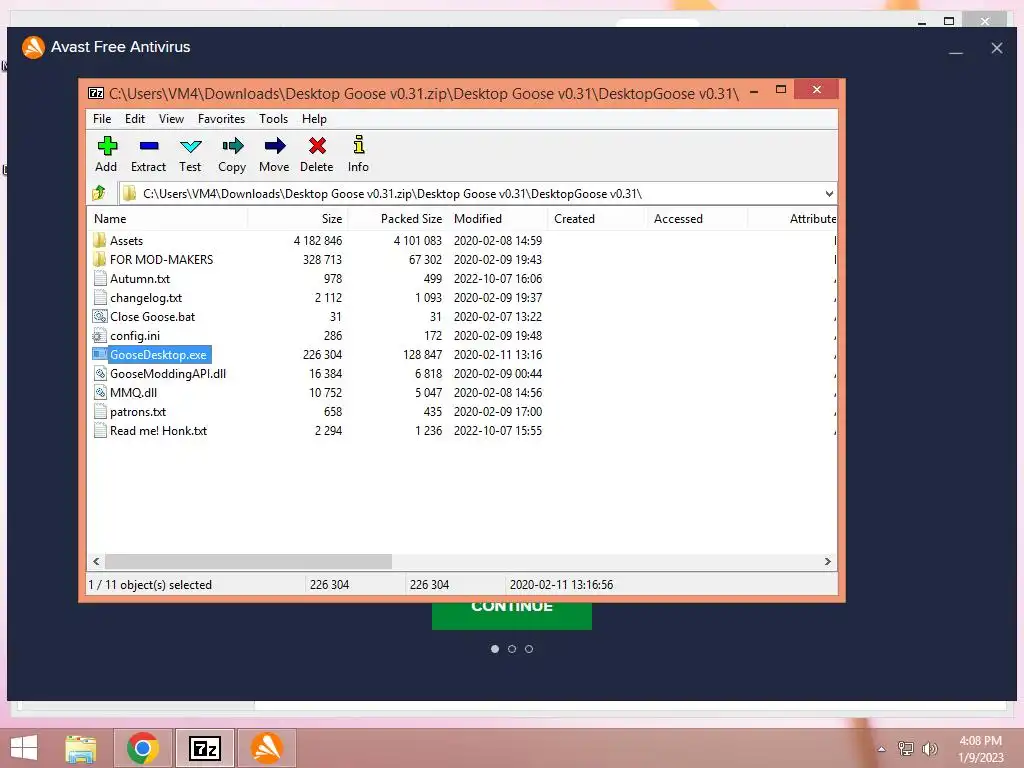Select the GooseModdingAPI.dll file name

[x=168, y=374]
